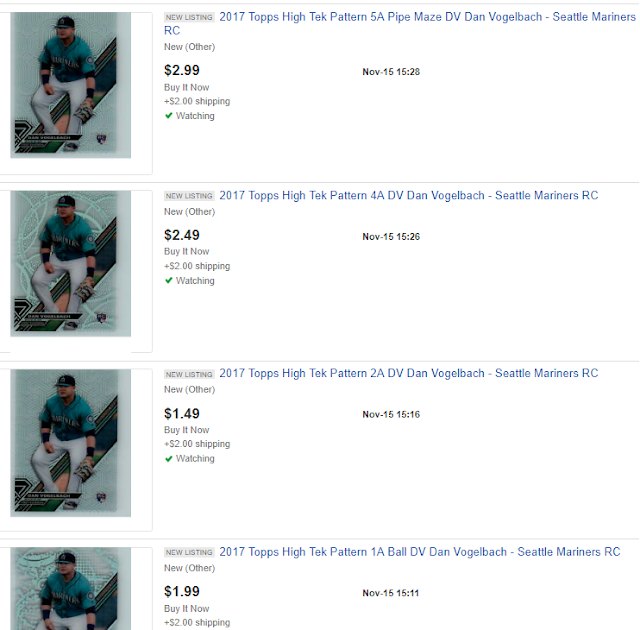Click the New Listing badge on the 2A item

coord(189,374)
